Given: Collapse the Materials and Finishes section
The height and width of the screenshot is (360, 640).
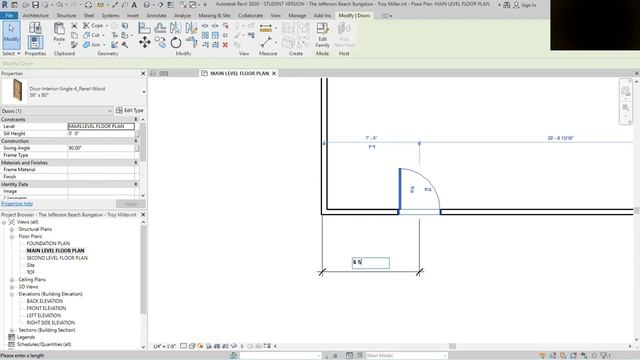Looking at the screenshot, I should [136, 162].
